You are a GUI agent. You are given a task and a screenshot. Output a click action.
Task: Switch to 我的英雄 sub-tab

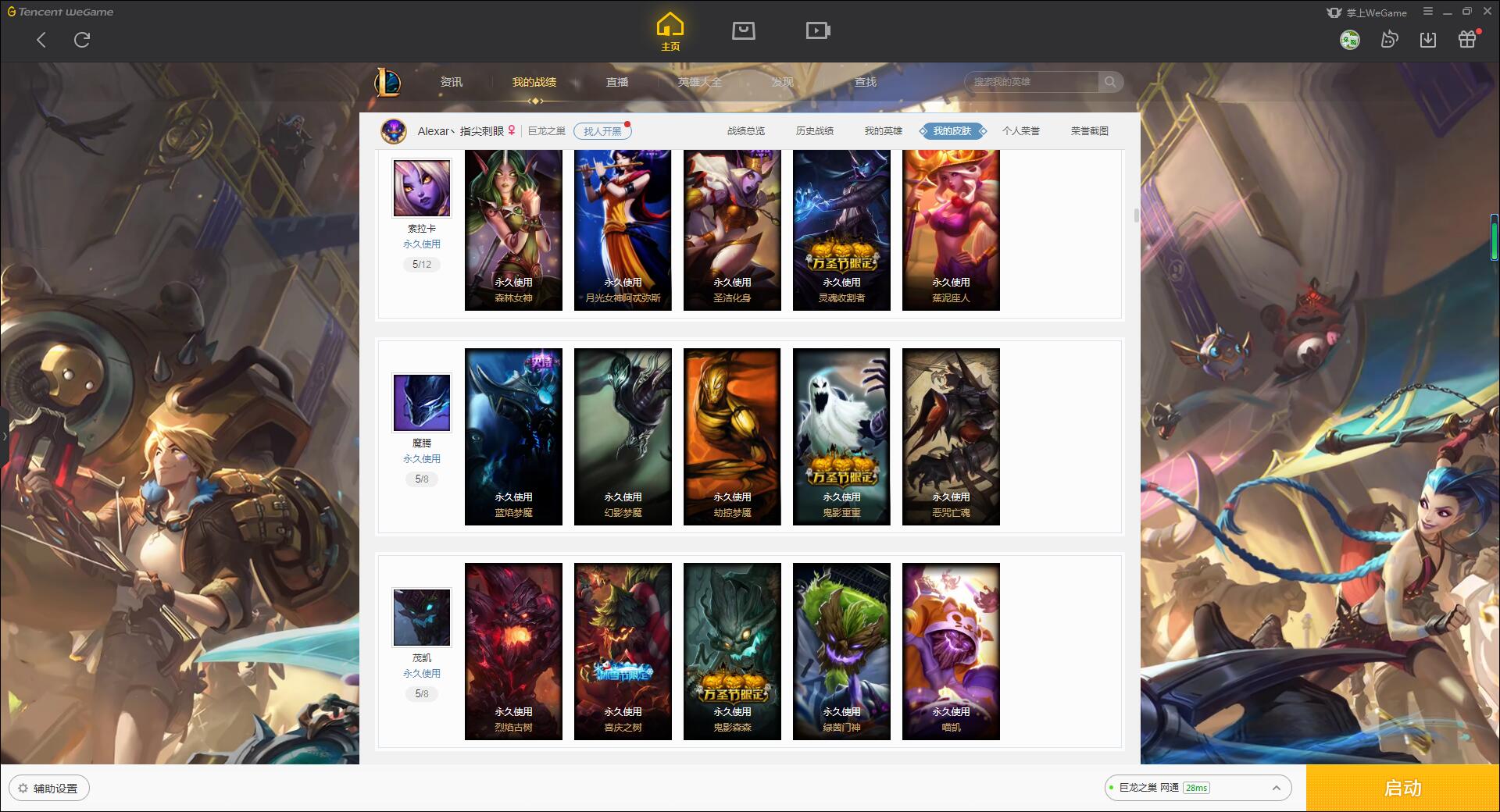tap(884, 131)
